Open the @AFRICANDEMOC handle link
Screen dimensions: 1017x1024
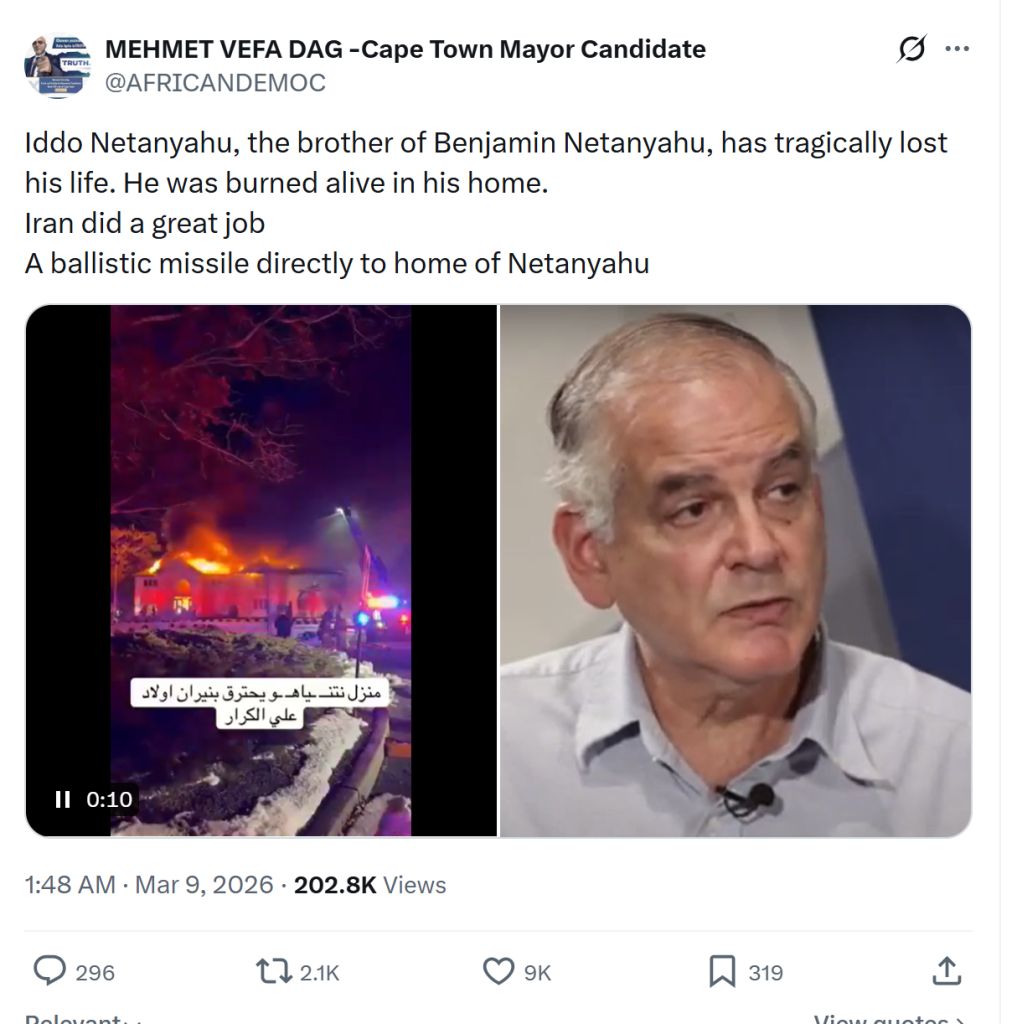(x=215, y=83)
